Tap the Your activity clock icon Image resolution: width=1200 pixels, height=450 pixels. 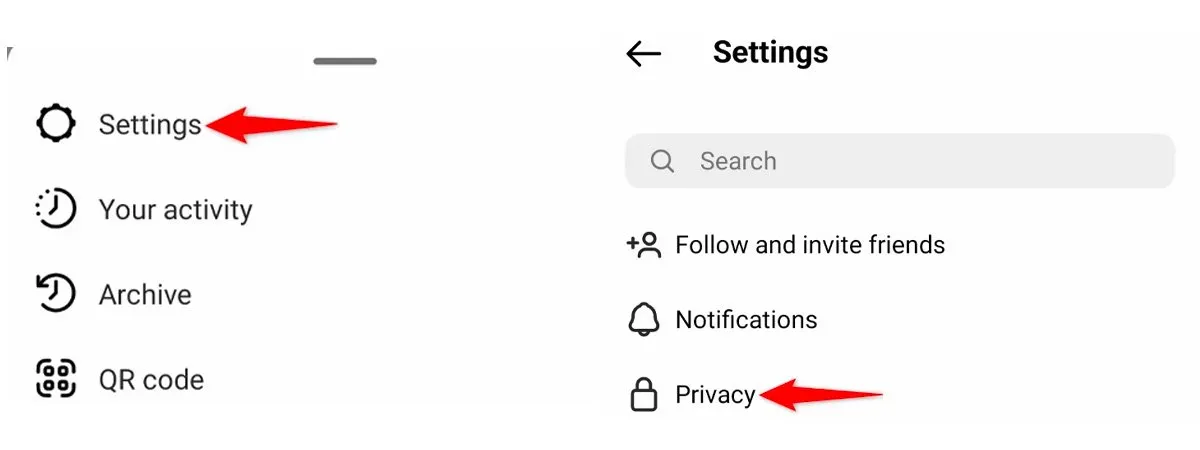pos(56,209)
